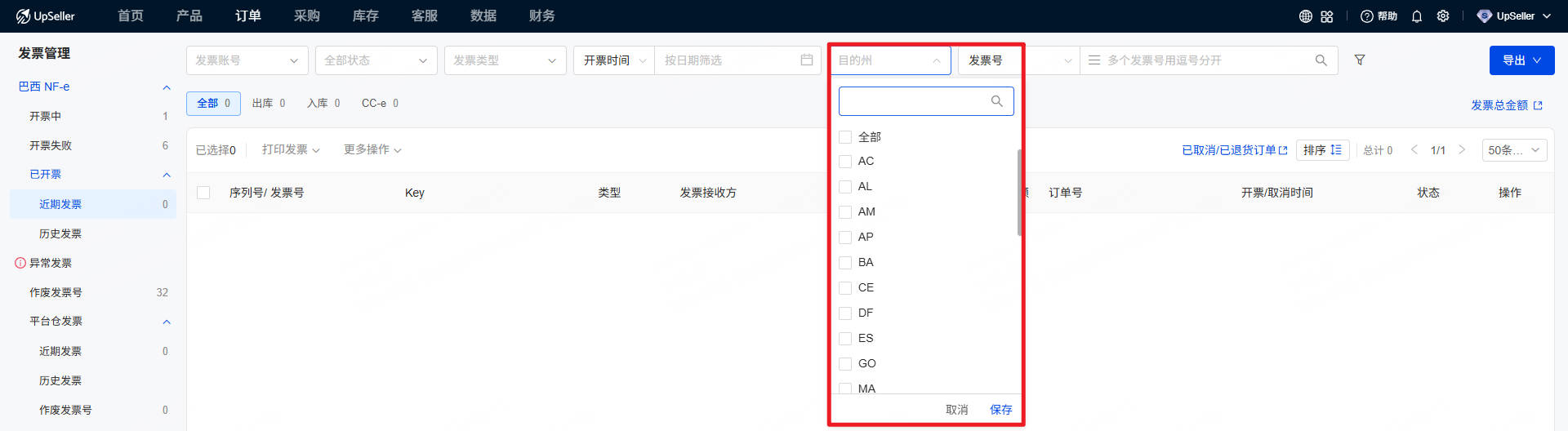Click the invoice number search magnifier

click(1321, 60)
